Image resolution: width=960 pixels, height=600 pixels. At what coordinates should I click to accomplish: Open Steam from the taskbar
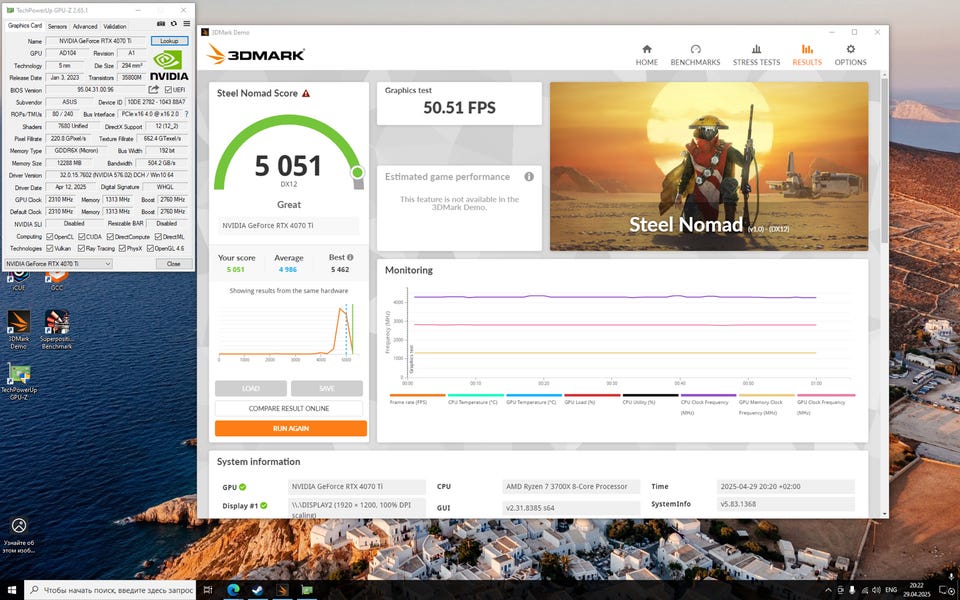coord(258,590)
